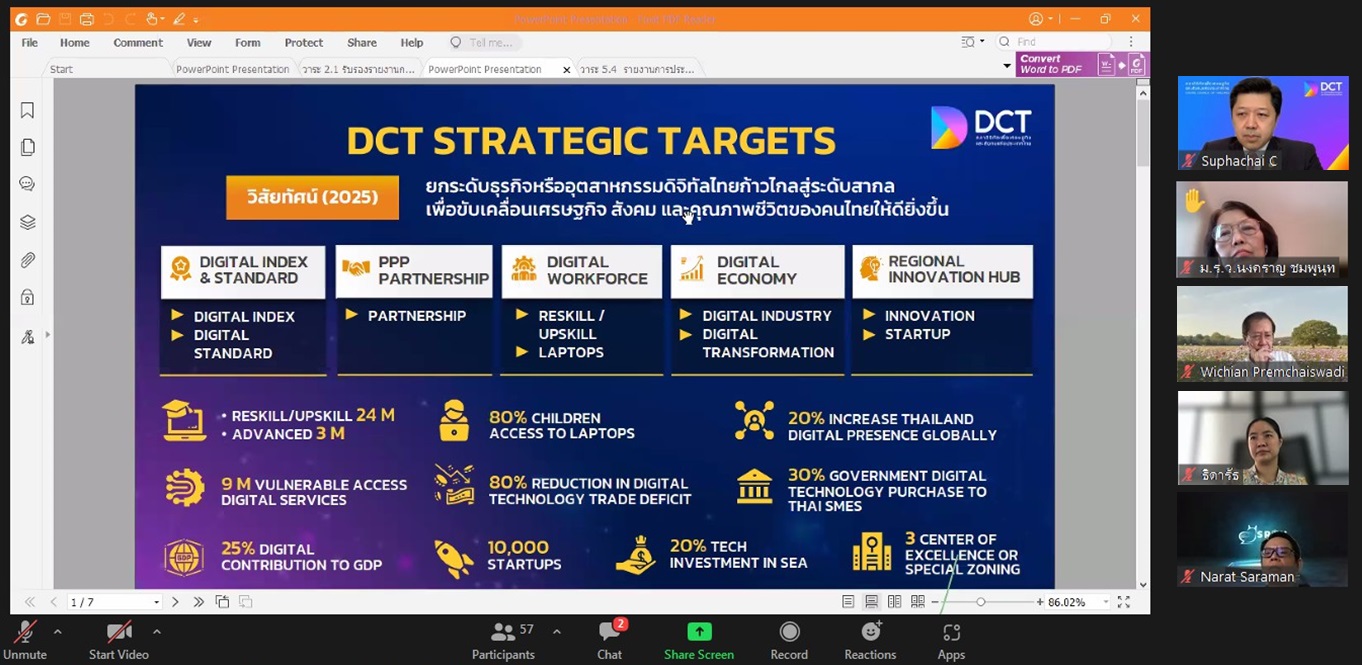Open the Attachments paperclip panel

(27, 260)
